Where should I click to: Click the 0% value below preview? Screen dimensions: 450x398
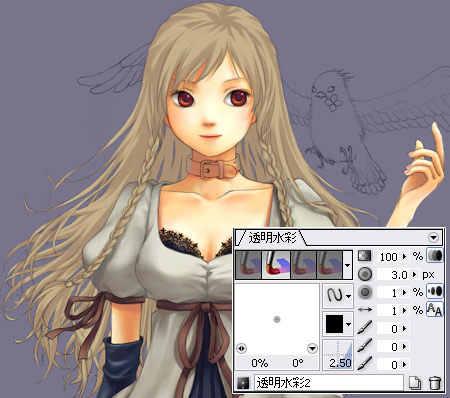(260, 363)
